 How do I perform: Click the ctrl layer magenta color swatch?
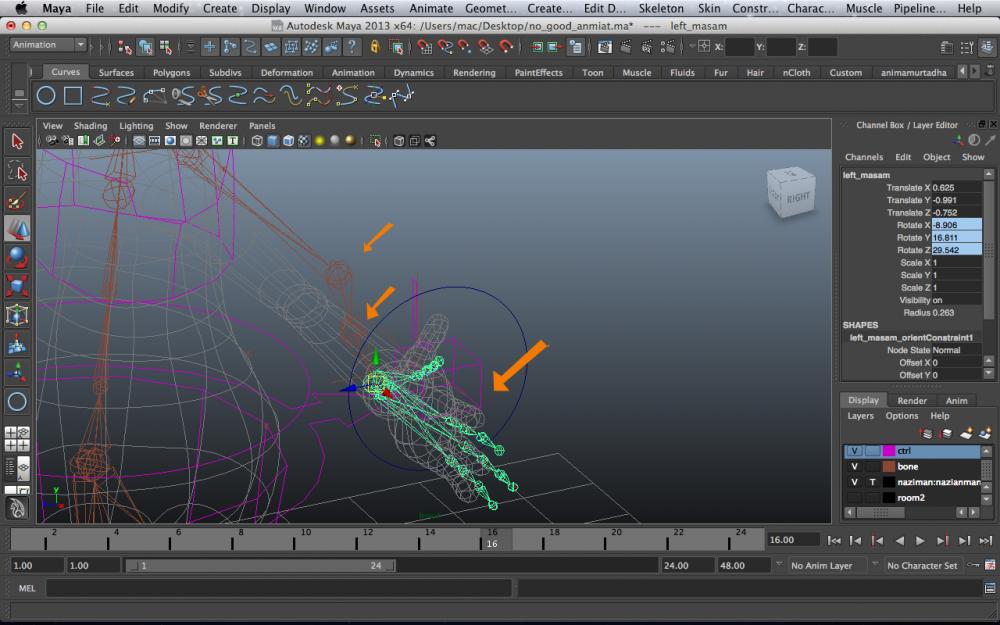tap(889, 451)
